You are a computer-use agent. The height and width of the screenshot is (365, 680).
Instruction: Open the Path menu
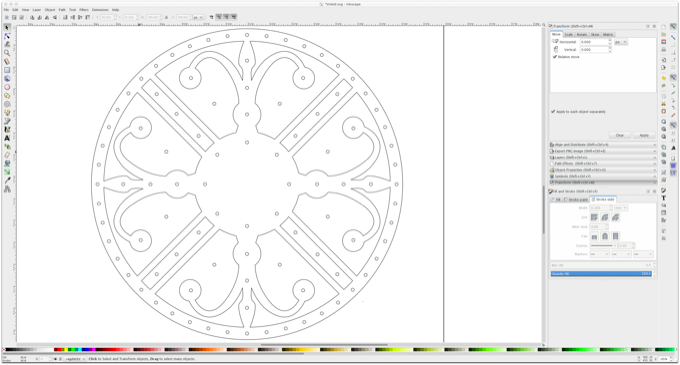(62, 10)
